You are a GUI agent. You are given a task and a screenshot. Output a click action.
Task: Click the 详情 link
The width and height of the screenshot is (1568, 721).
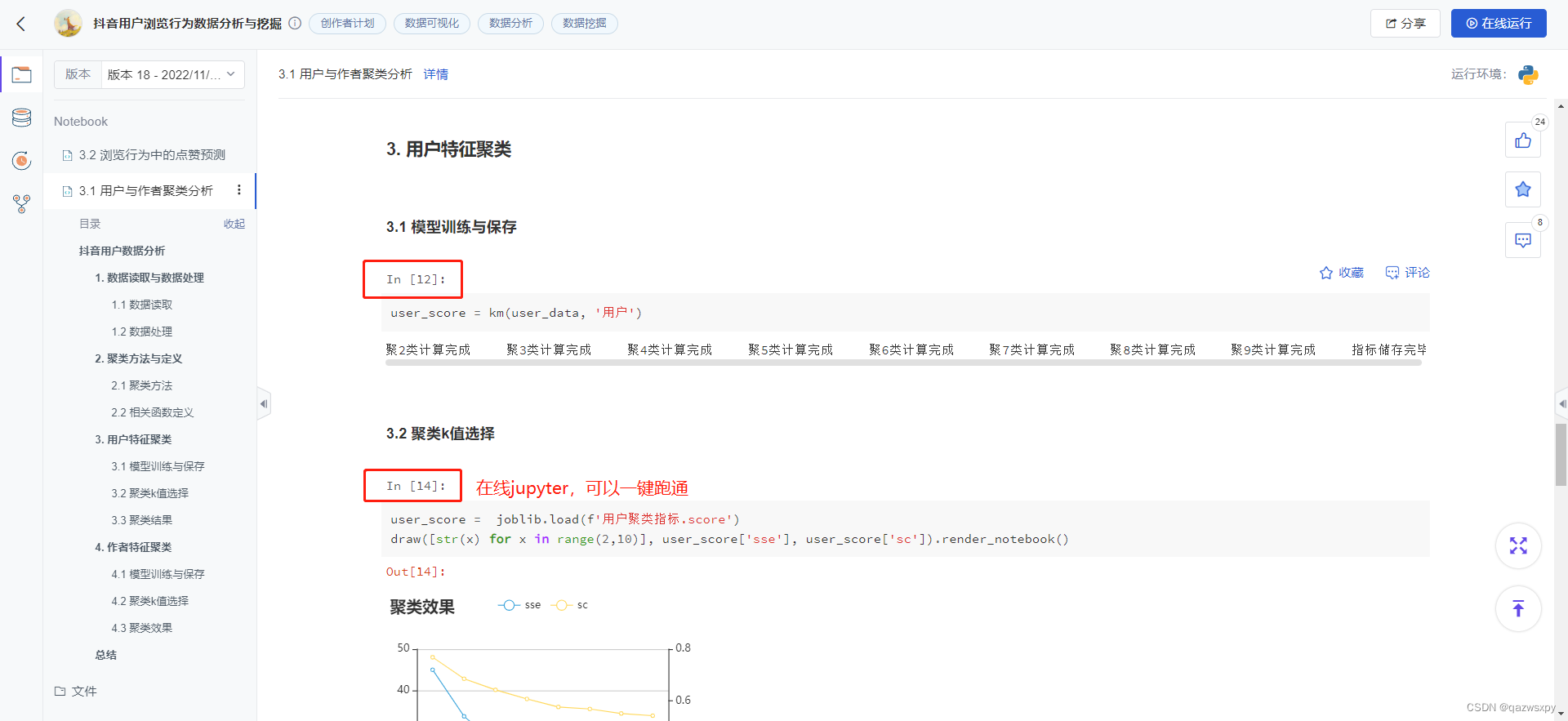coord(435,74)
